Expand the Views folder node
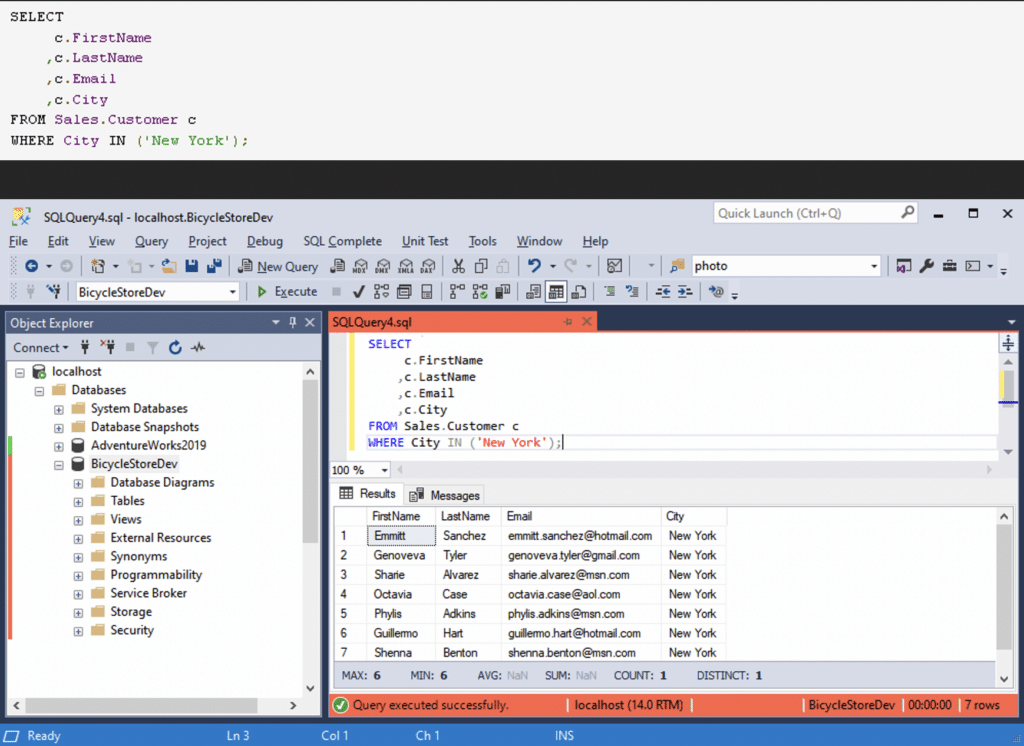Image resolution: width=1024 pixels, height=746 pixels. tap(78, 521)
